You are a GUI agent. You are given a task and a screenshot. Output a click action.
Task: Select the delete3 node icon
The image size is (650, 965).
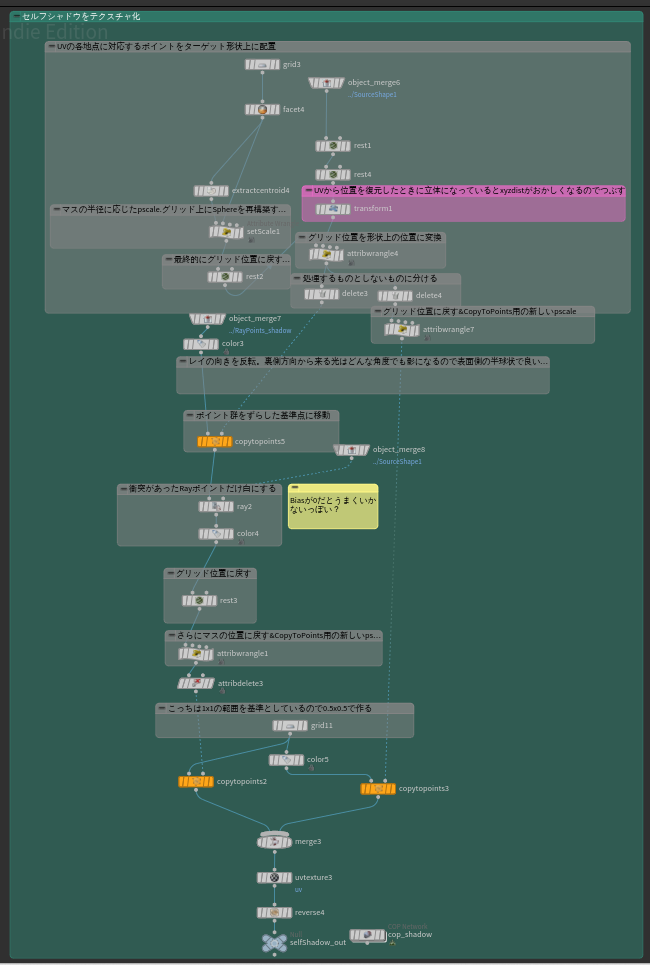point(321,294)
